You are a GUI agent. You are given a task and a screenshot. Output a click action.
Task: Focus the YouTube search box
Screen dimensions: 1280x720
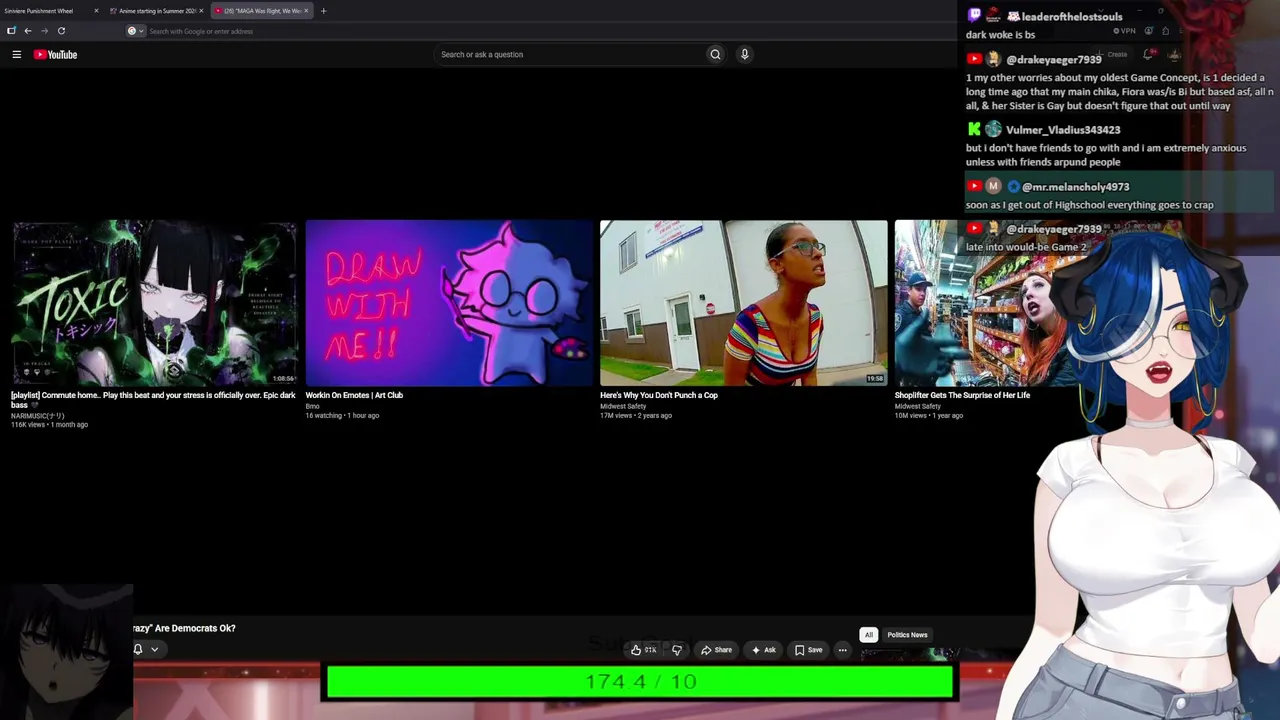(570, 54)
